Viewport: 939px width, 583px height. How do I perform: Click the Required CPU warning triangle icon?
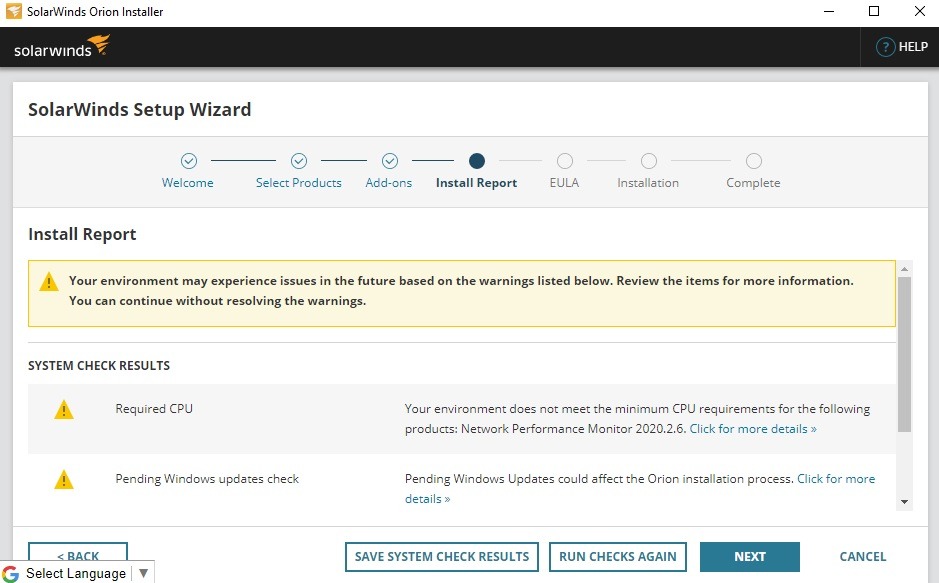click(x=64, y=410)
